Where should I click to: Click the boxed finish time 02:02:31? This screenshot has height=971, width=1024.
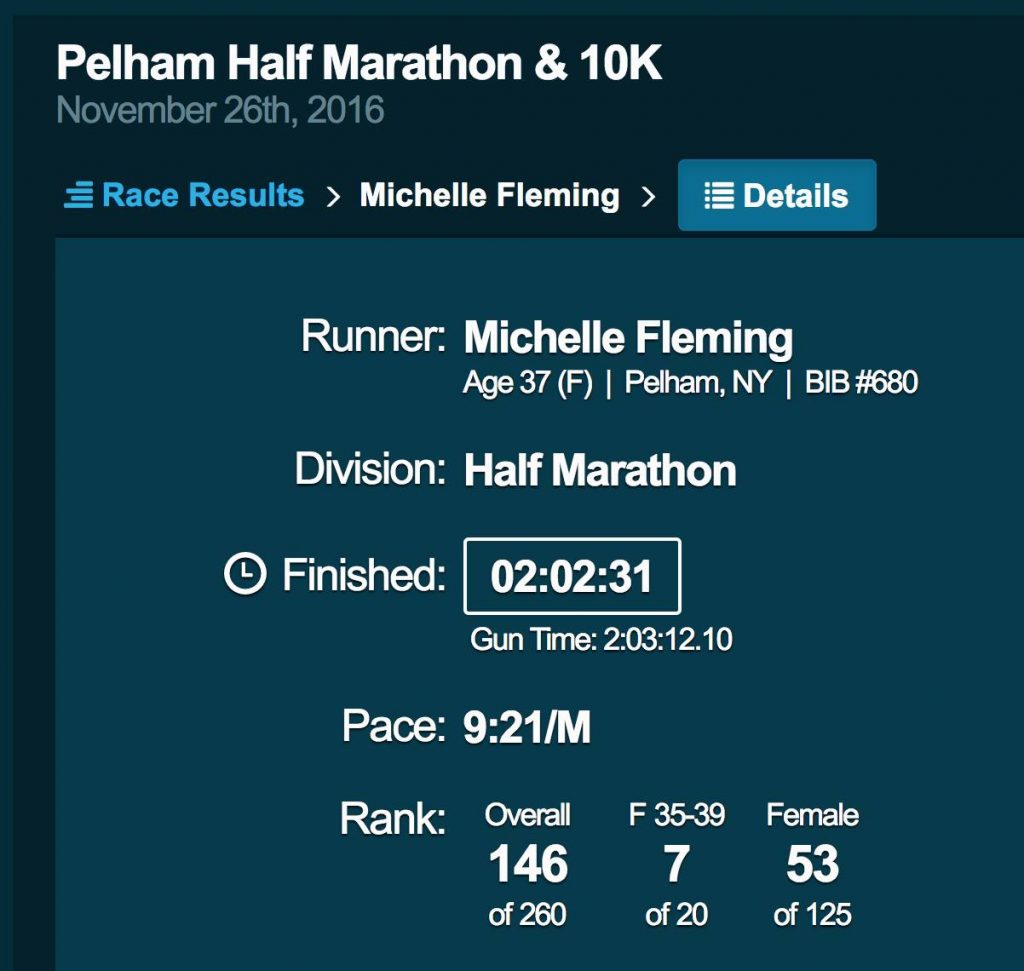572,576
